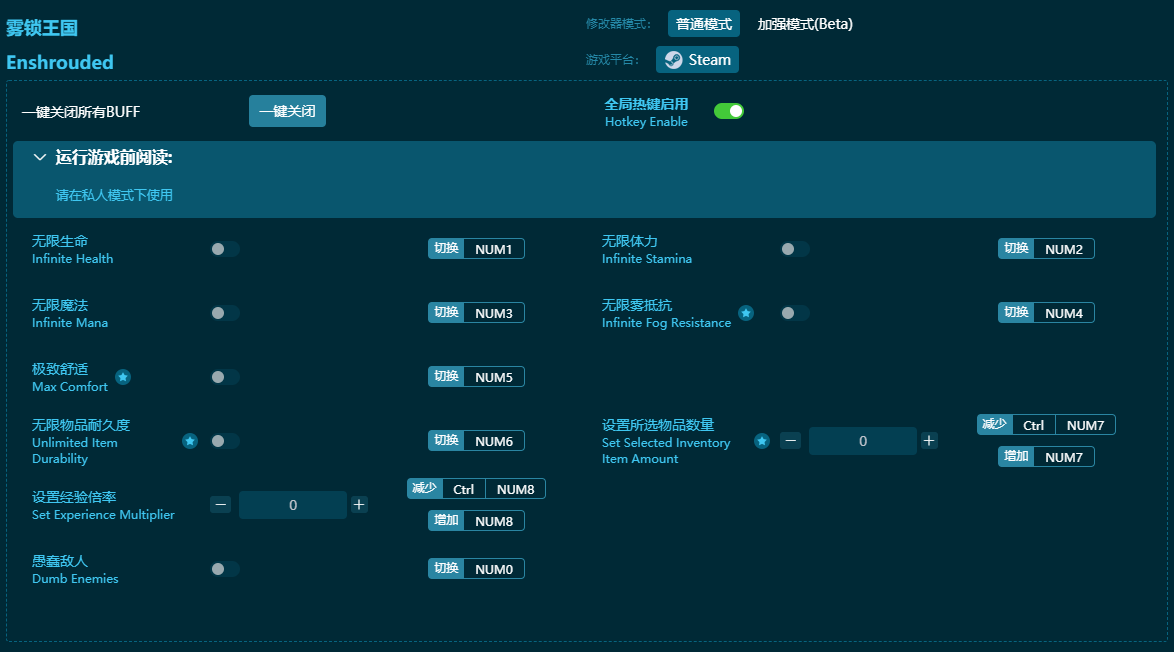Switch on Max Comfort
This screenshot has height=652, width=1174.
pyautogui.click(x=225, y=377)
